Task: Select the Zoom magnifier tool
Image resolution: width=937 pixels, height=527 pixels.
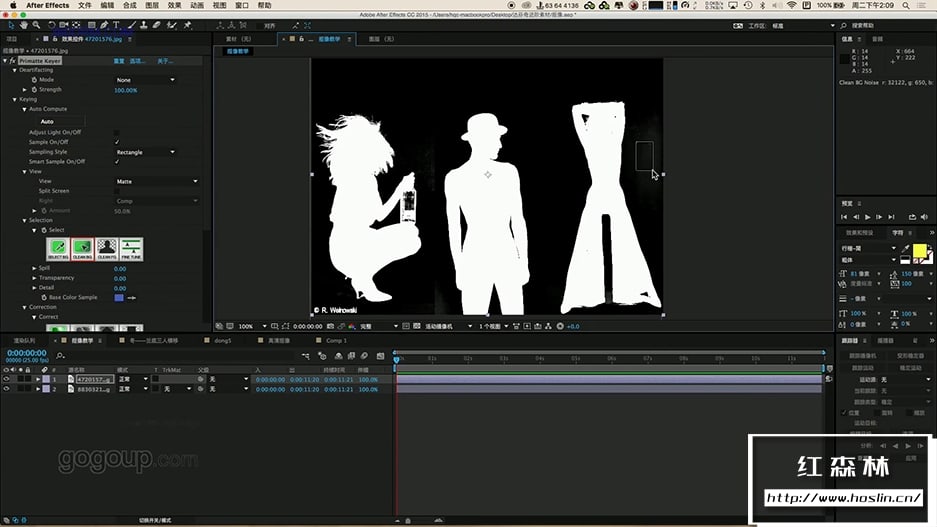Action: click(x=36, y=25)
